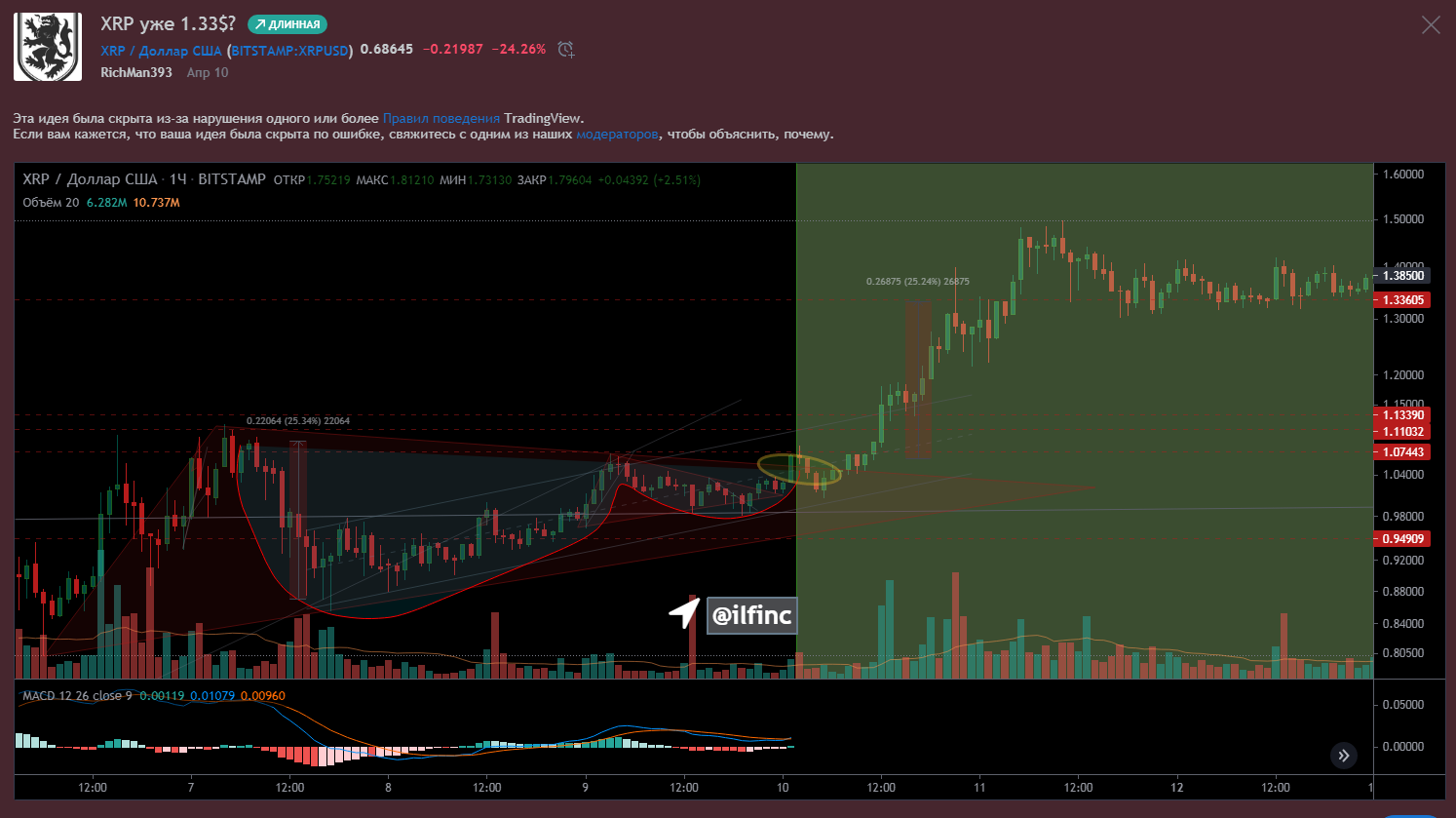Click the day 11 label on the time axis
Screen dimensions: 1456x818
coord(979,788)
